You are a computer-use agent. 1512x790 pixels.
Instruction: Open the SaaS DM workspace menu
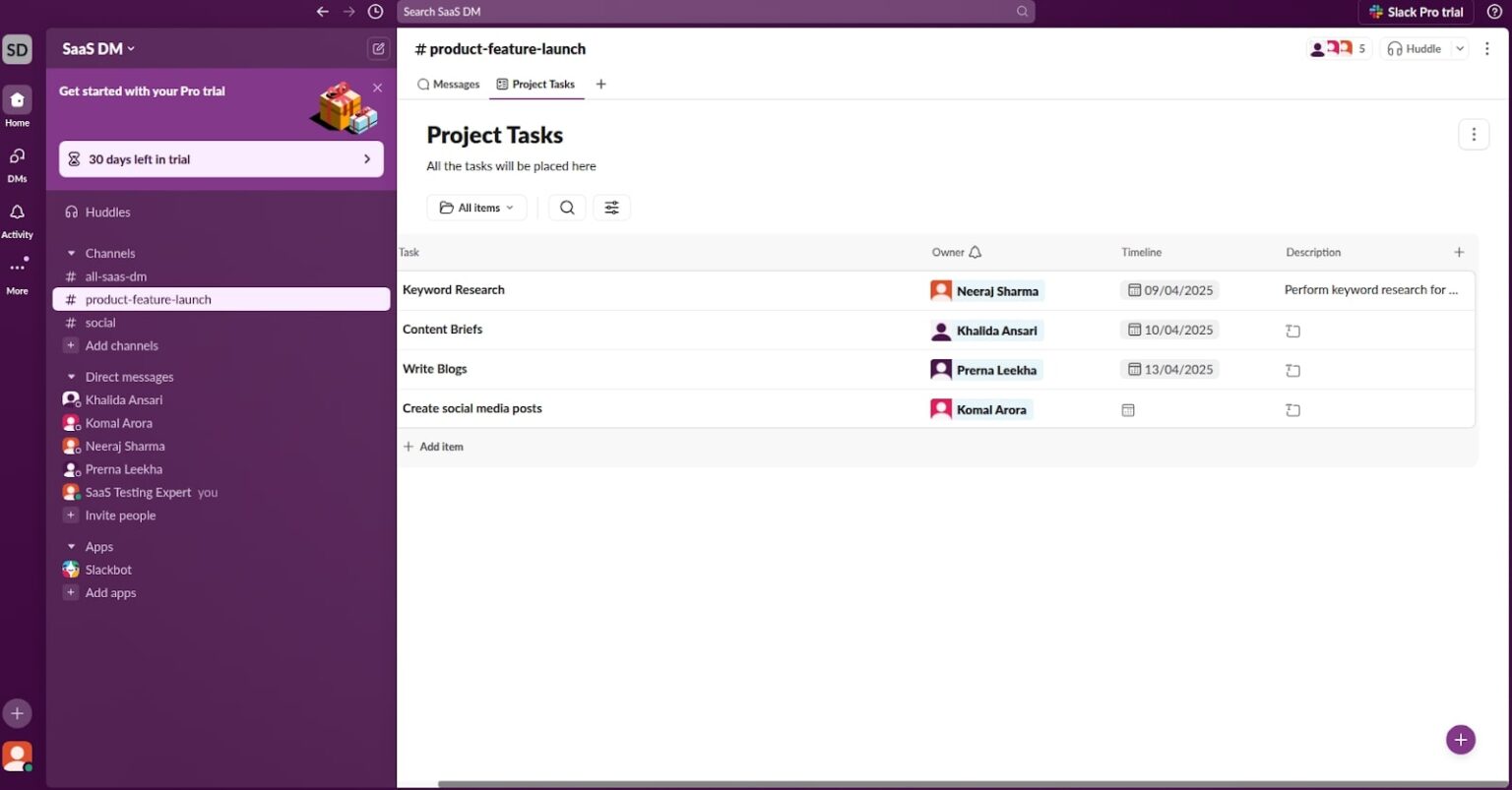(98, 48)
